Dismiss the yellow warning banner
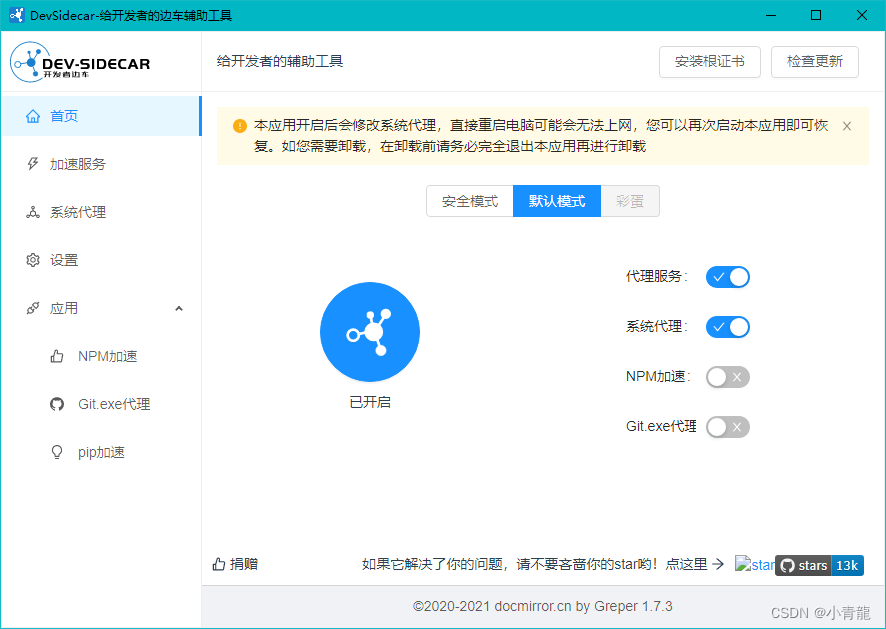 pos(847,126)
